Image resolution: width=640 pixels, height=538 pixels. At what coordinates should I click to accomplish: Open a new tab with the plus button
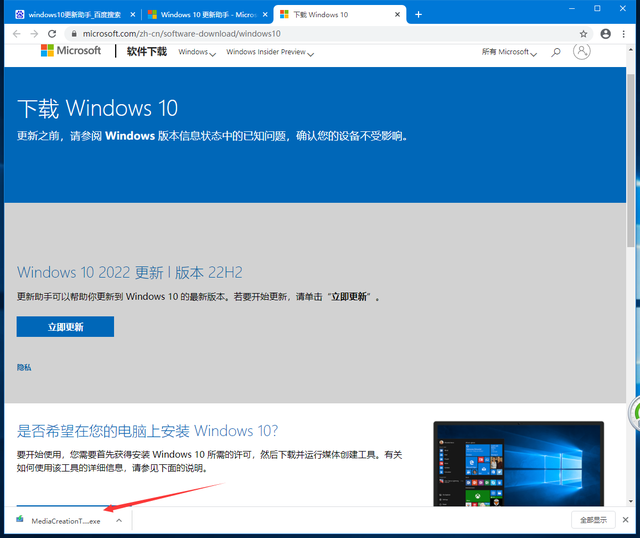point(418,15)
